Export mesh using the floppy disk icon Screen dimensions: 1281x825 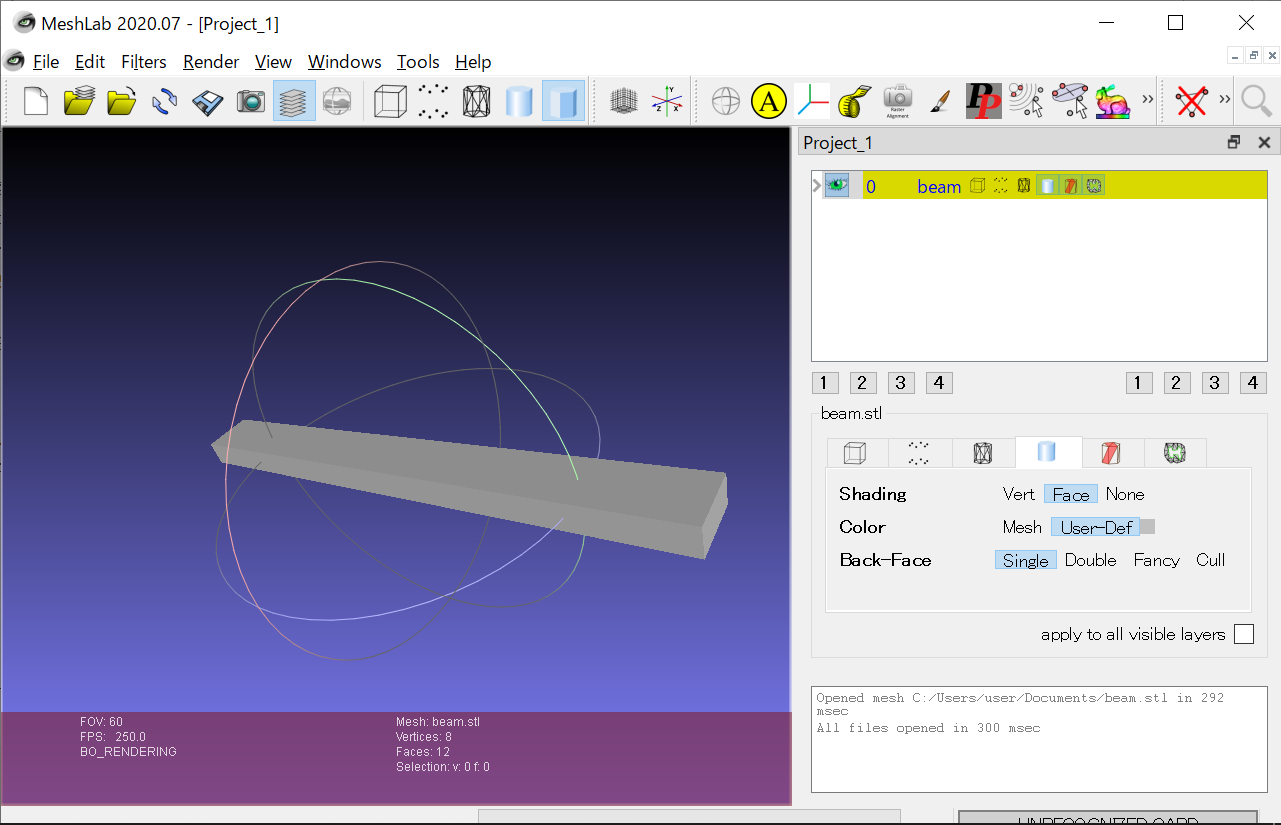pyautogui.click(x=207, y=101)
